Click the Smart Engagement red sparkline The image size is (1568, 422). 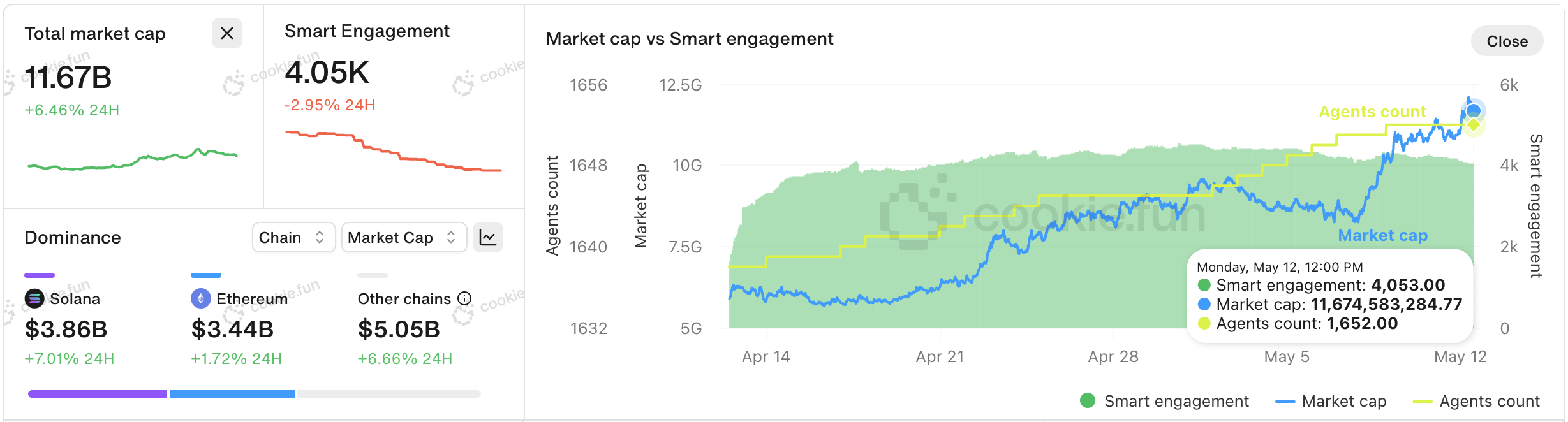tap(394, 151)
